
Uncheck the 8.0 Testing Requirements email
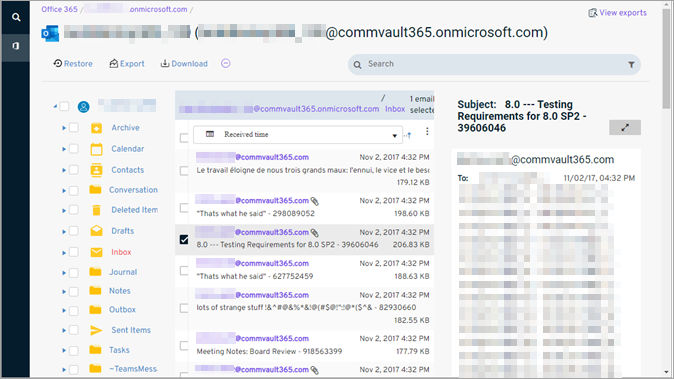(x=184, y=239)
